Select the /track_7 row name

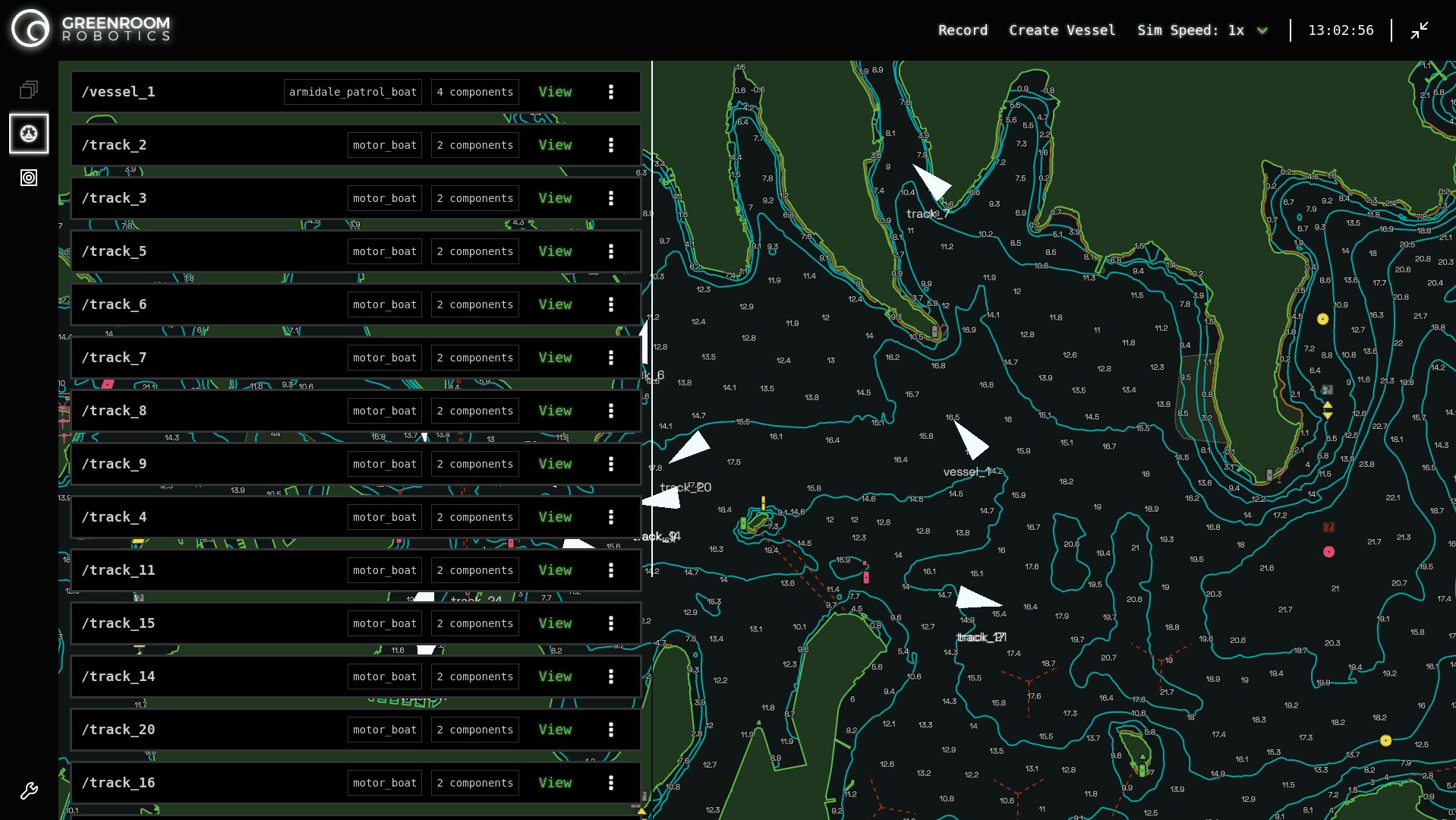tap(115, 358)
